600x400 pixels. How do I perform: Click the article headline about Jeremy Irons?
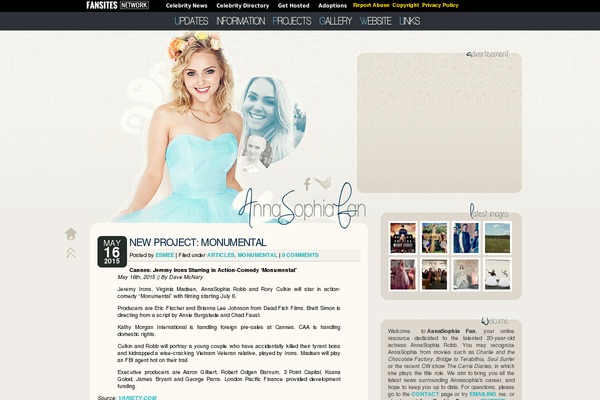(213, 270)
